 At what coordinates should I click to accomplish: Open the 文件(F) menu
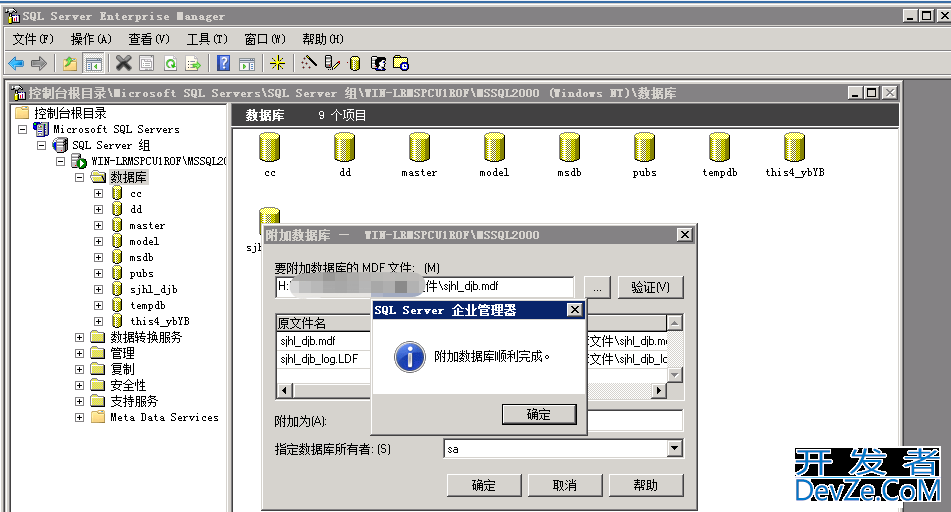tap(33, 39)
